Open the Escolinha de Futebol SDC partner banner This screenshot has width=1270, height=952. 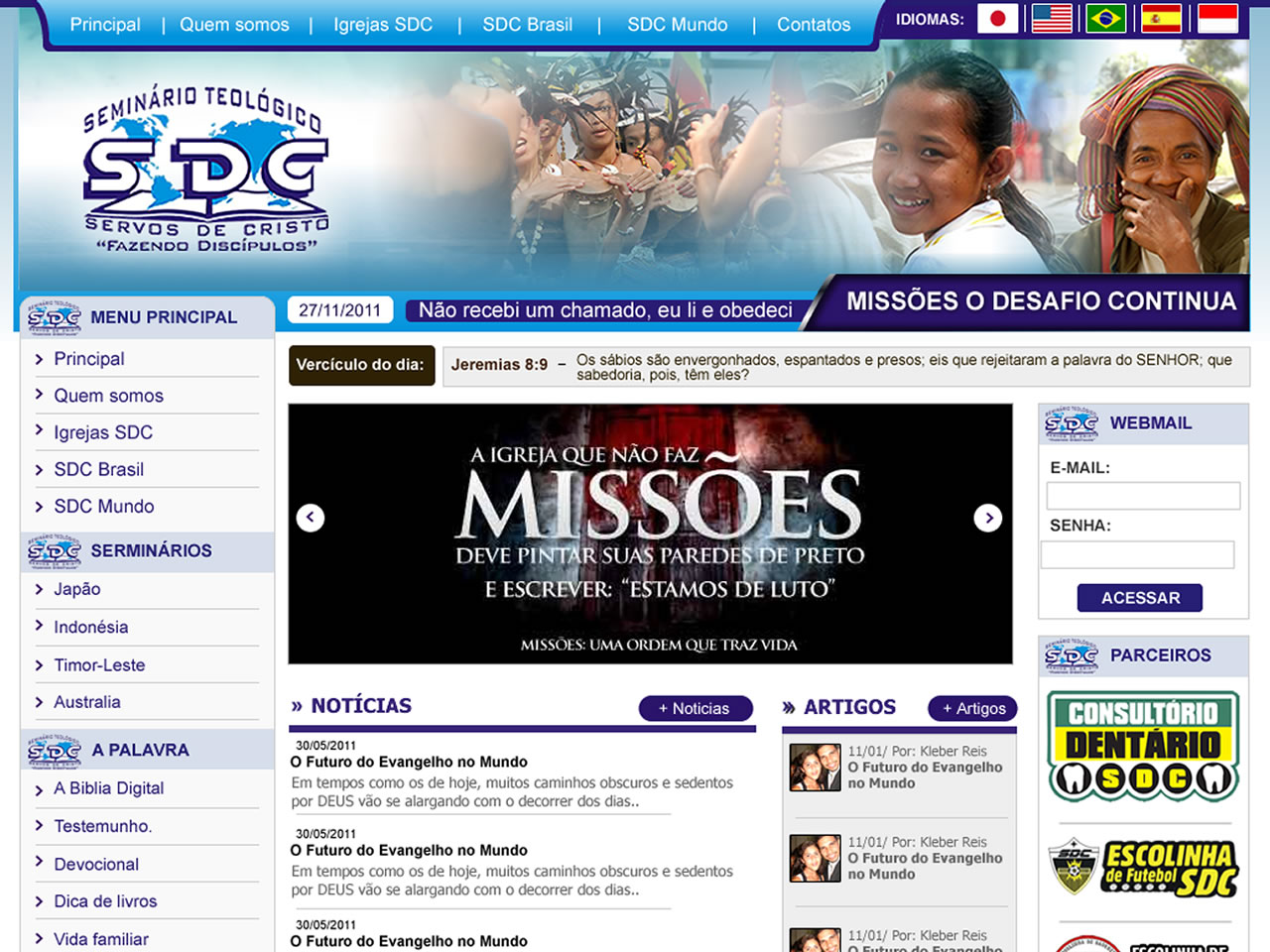(x=1144, y=868)
